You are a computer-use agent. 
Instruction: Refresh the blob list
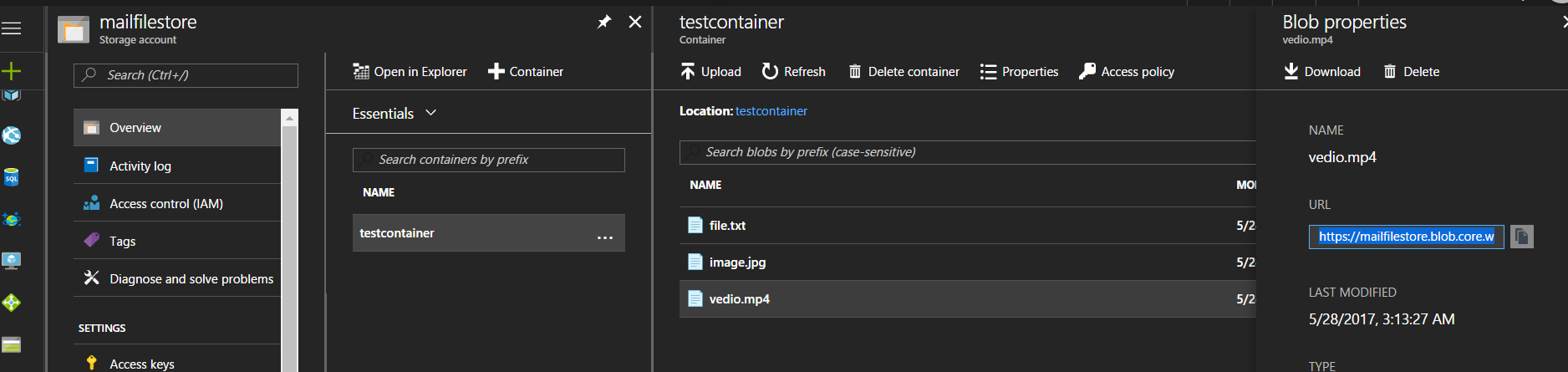(794, 72)
